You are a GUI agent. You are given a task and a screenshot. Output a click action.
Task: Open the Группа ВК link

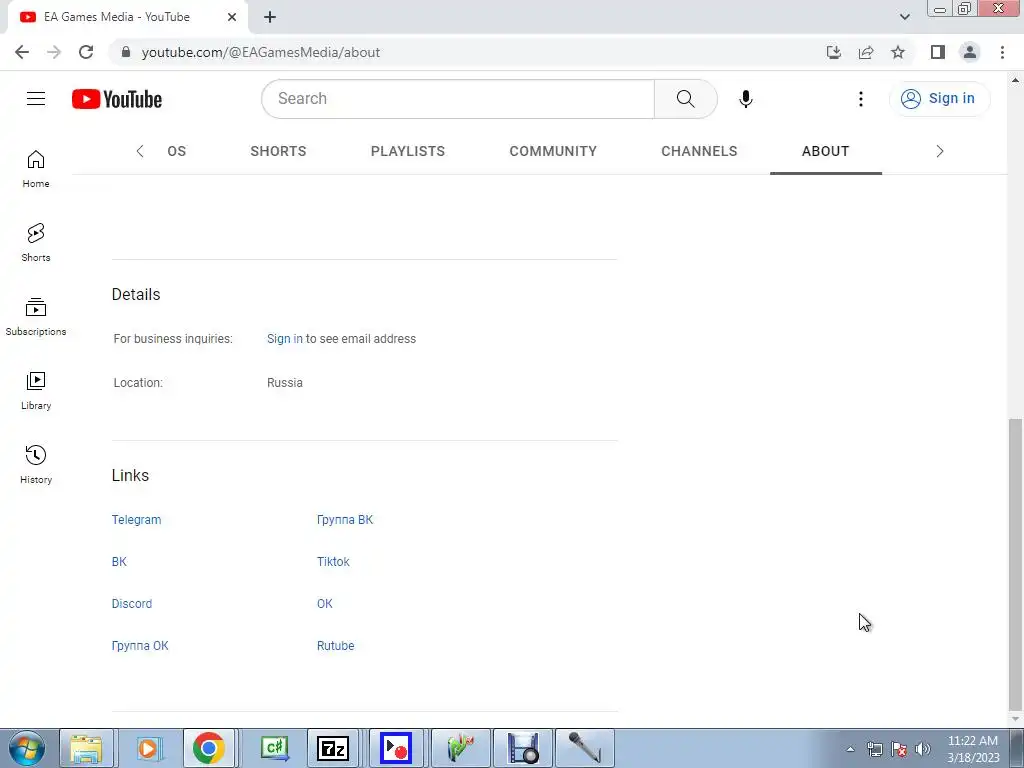click(345, 520)
